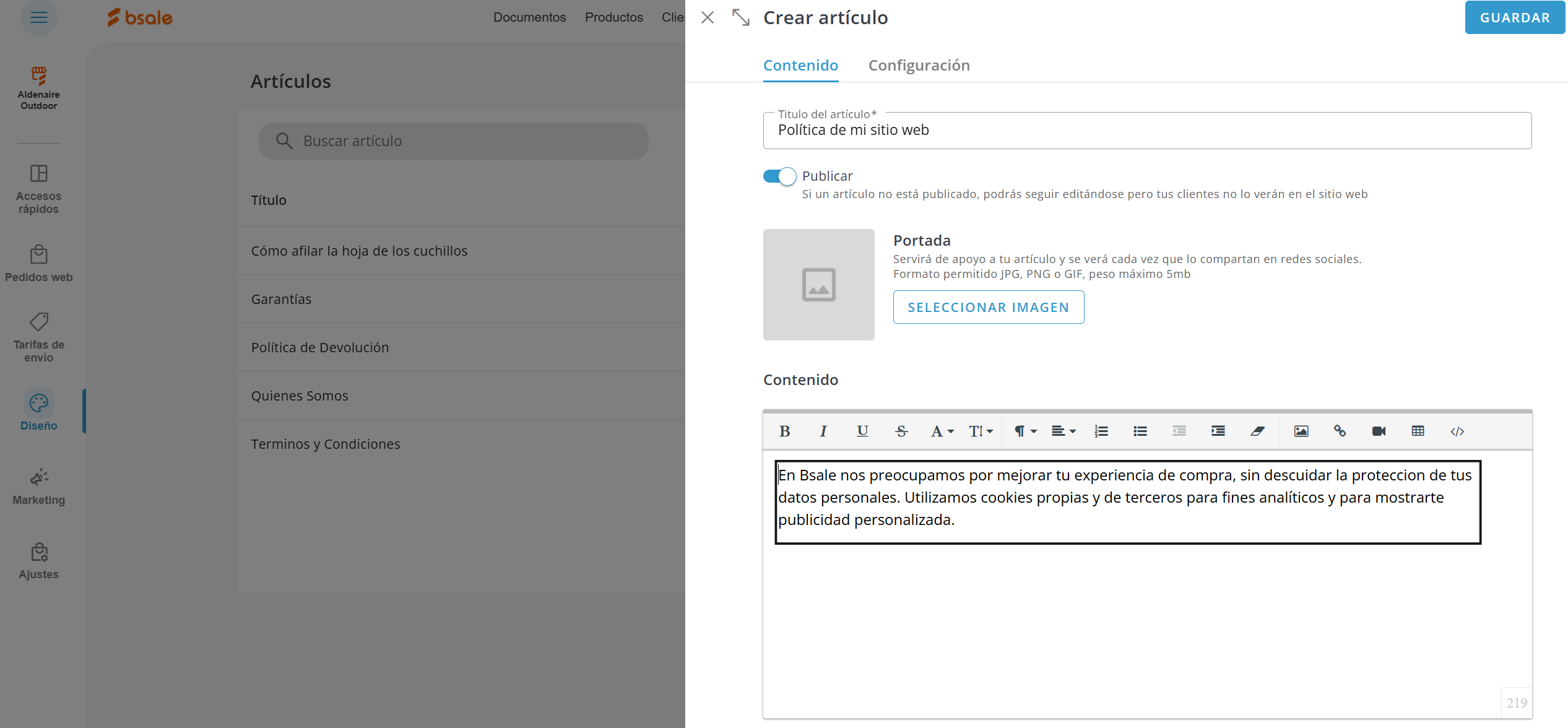Viewport: 1568px width, 728px height.
Task: Insert an ordered numbered list
Action: click(x=1101, y=431)
